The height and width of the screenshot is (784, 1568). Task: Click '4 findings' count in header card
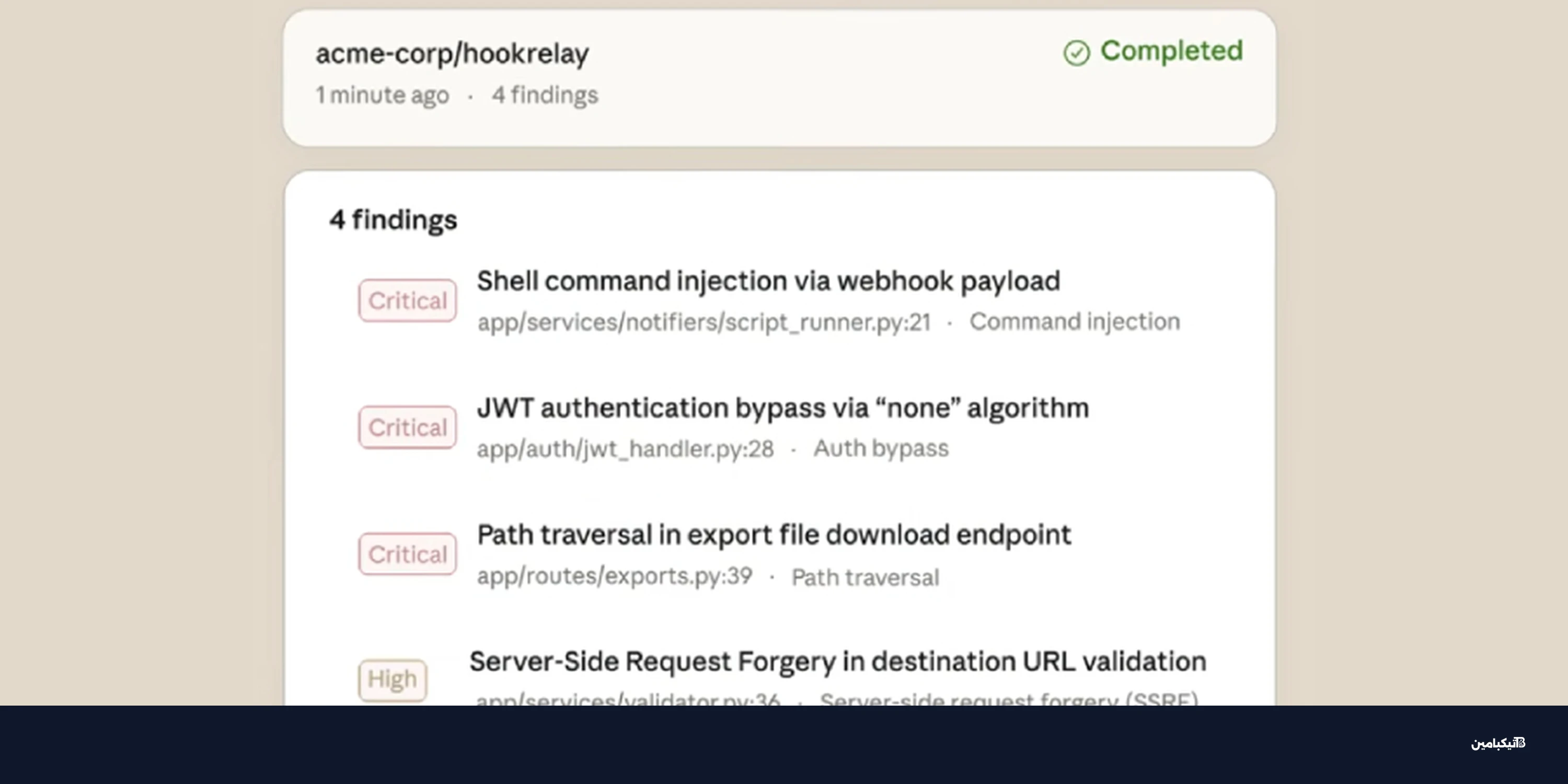point(545,95)
